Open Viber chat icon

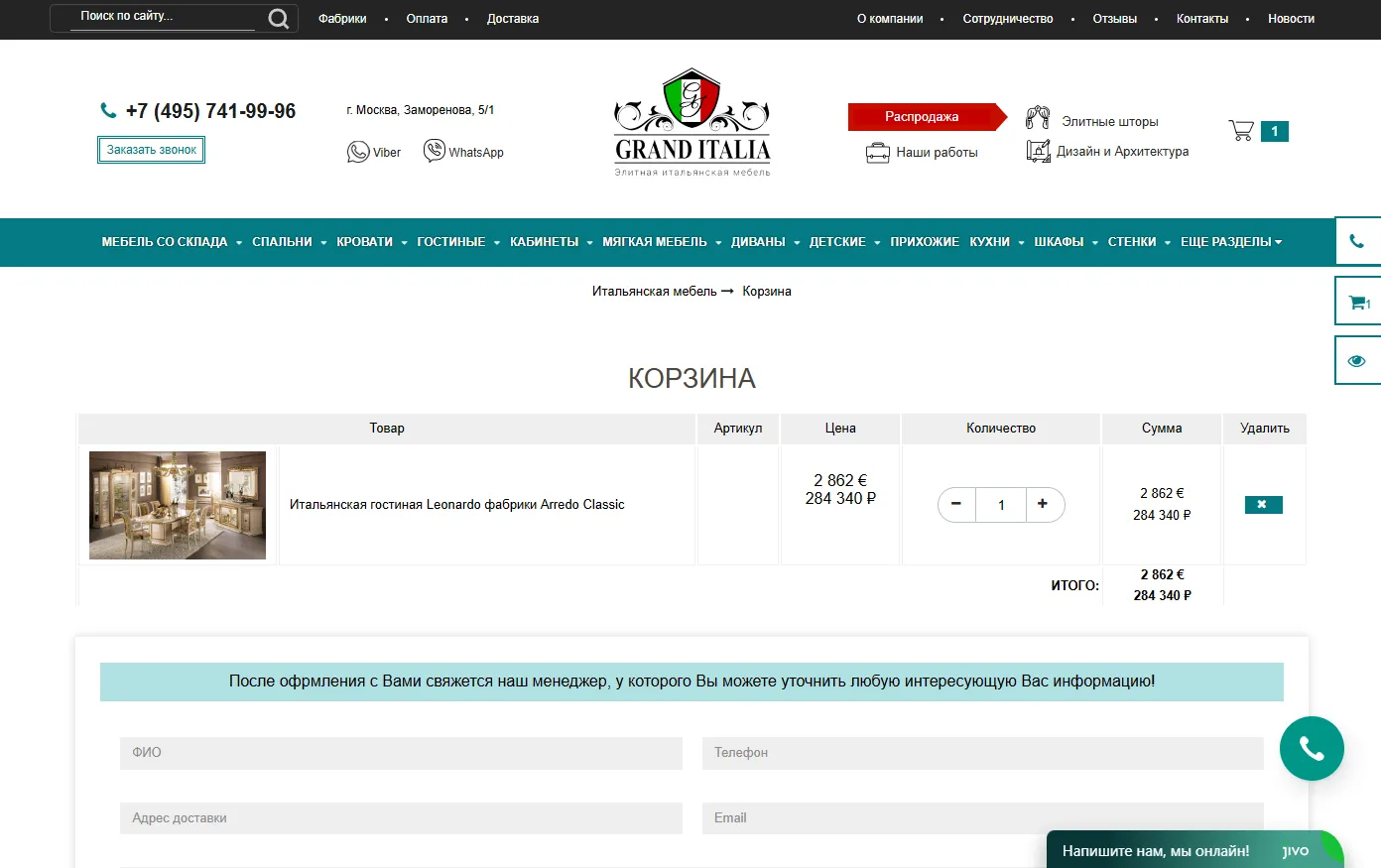(358, 152)
